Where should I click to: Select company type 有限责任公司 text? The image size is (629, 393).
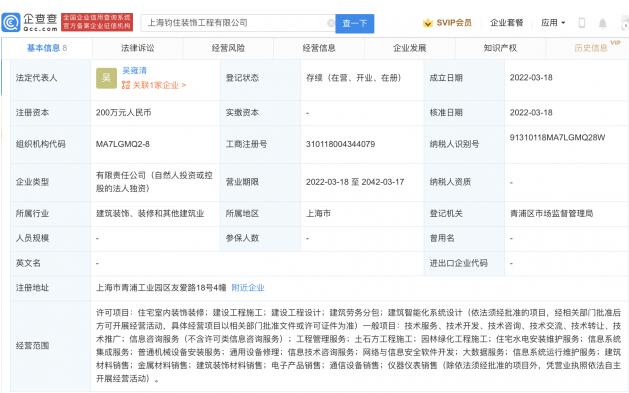click(154, 182)
